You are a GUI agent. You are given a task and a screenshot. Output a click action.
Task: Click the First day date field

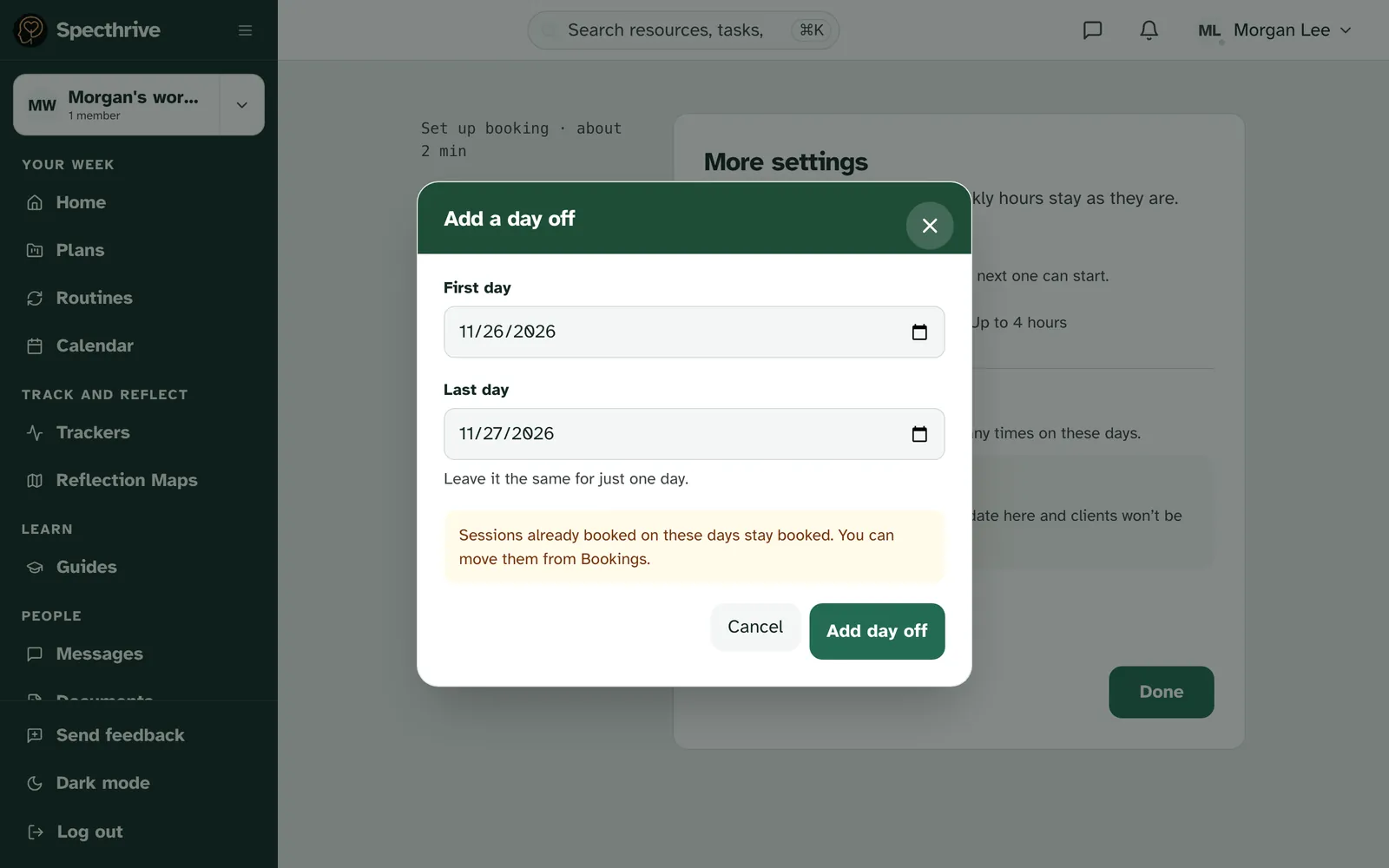(694, 332)
